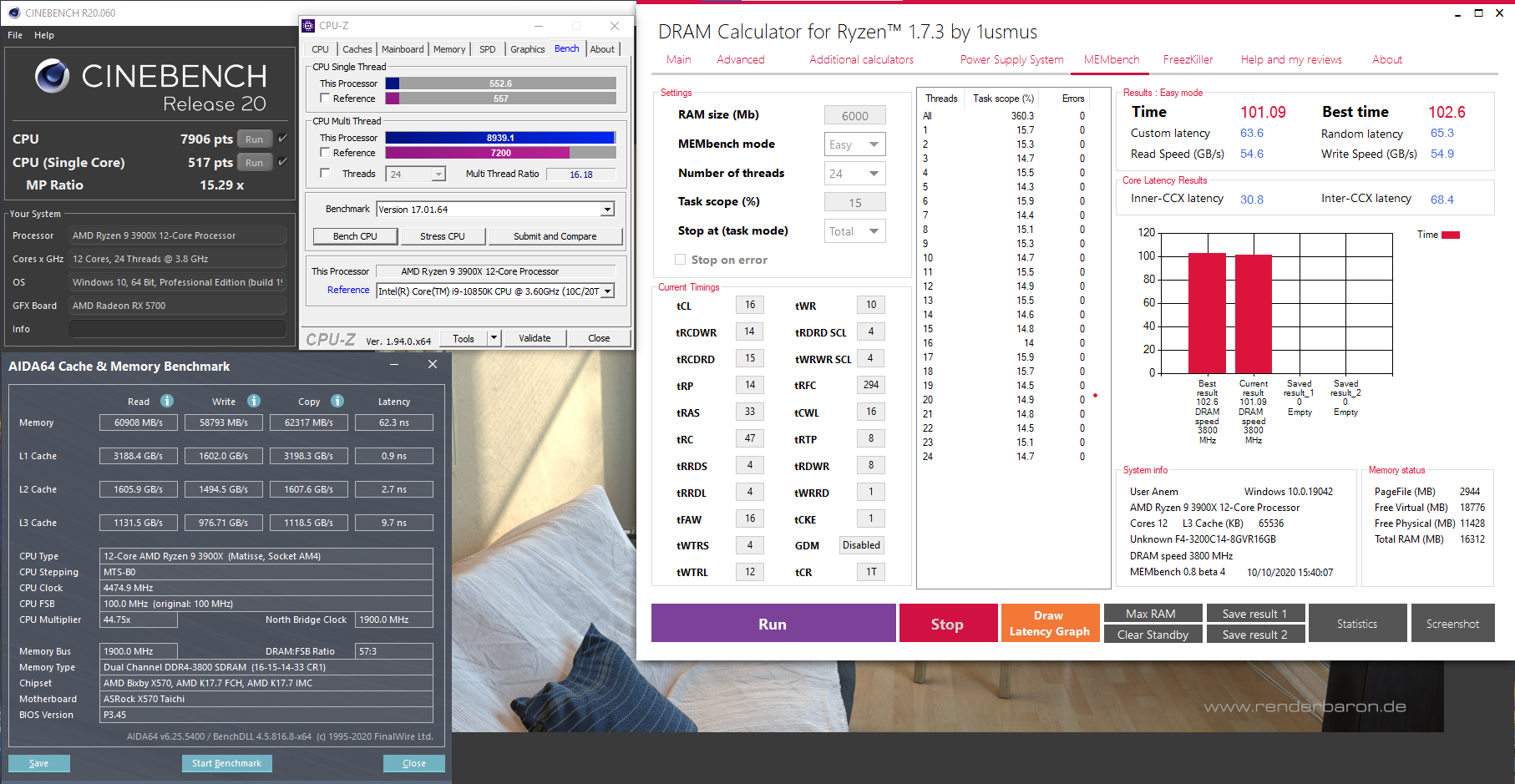Switch to CPU-Z Caches tab
1515x784 pixels.
pos(357,49)
